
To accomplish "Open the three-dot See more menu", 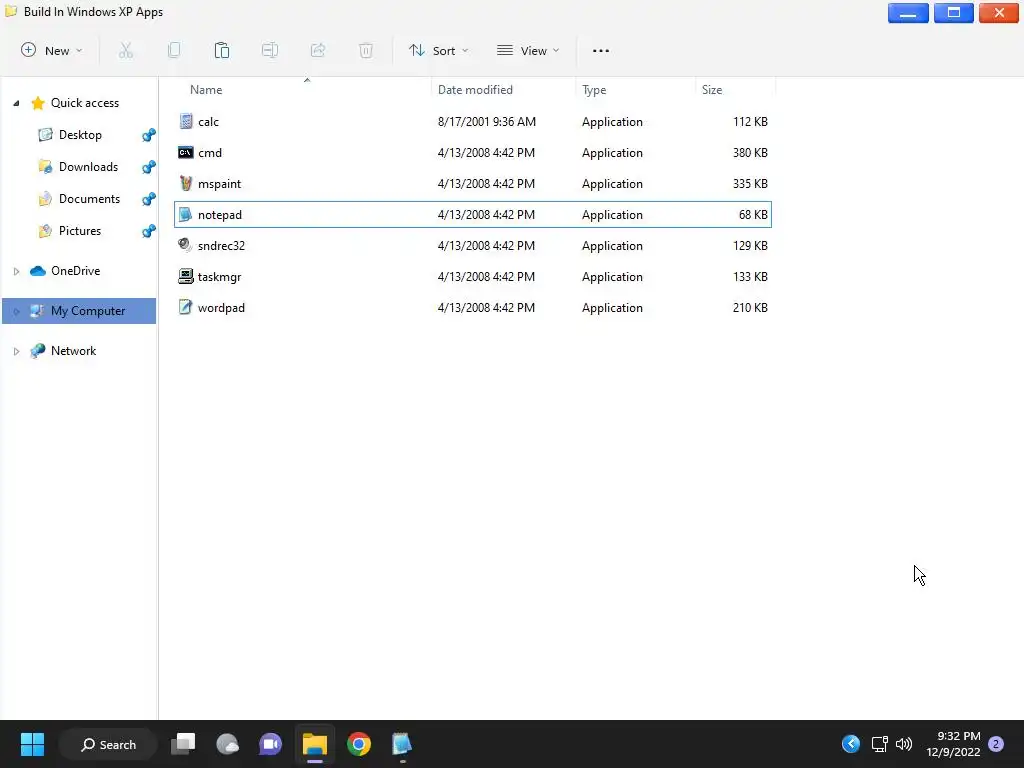I will 601,50.
